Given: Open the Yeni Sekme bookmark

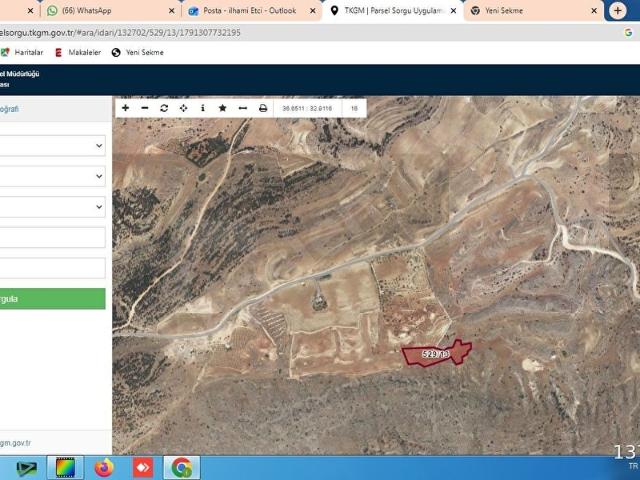Looking at the screenshot, I should [138, 52].
